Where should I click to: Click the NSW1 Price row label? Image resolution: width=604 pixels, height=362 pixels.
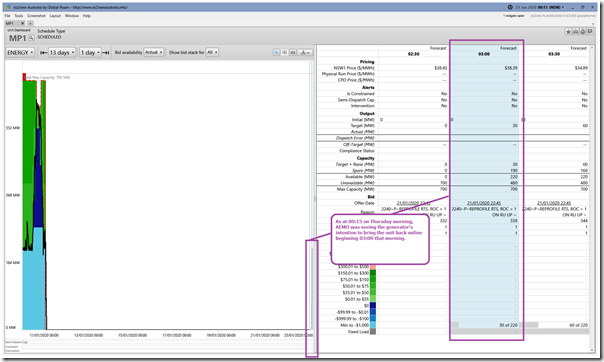tap(355, 68)
